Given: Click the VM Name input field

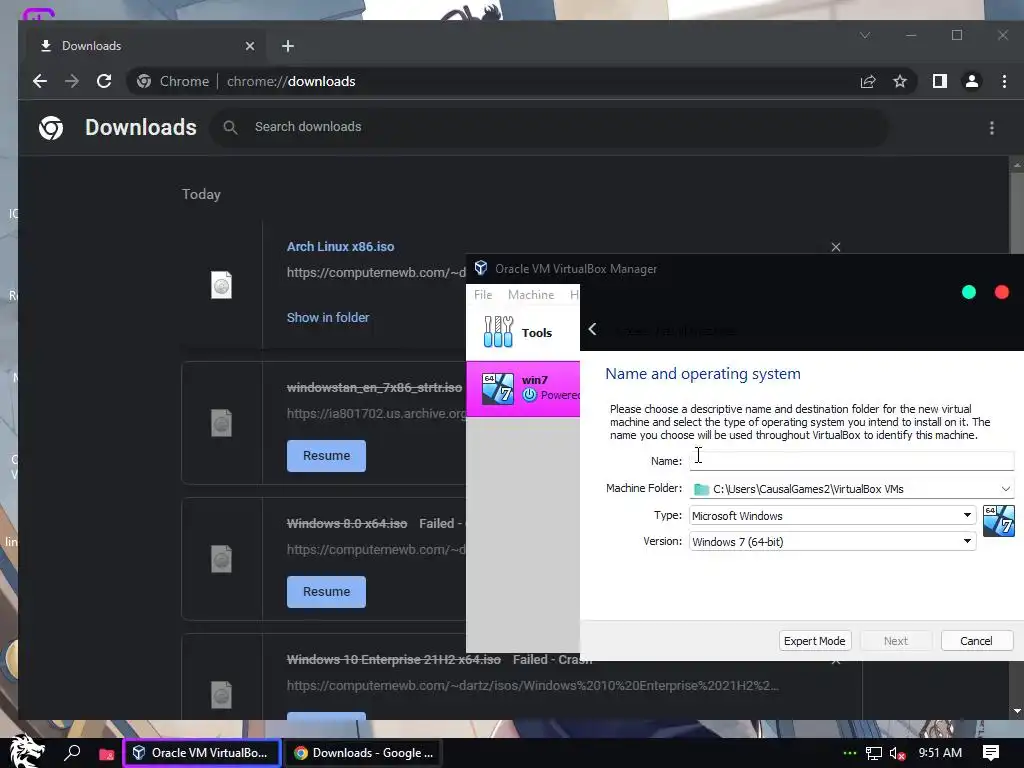Looking at the screenshot, I should click(x=852, y=460).
